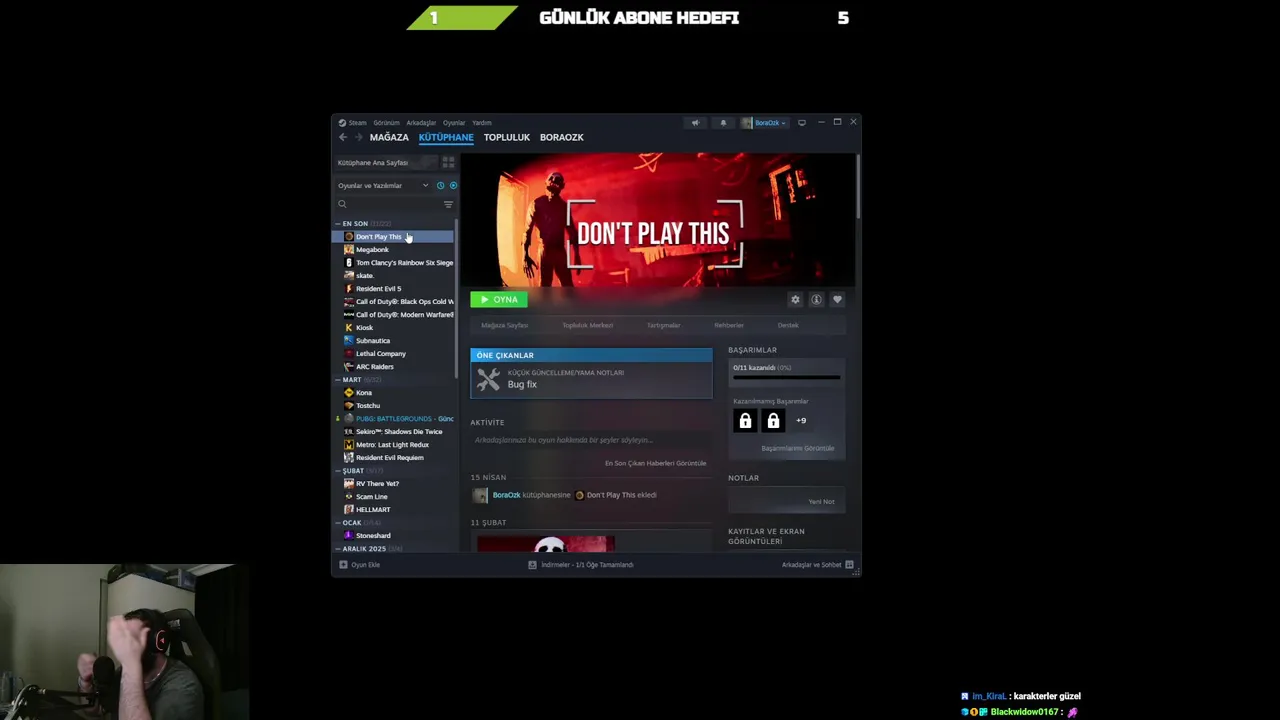Click the achievements progress bar
This screenshot has height=720, width=1280.
click(x=786, y=378)
